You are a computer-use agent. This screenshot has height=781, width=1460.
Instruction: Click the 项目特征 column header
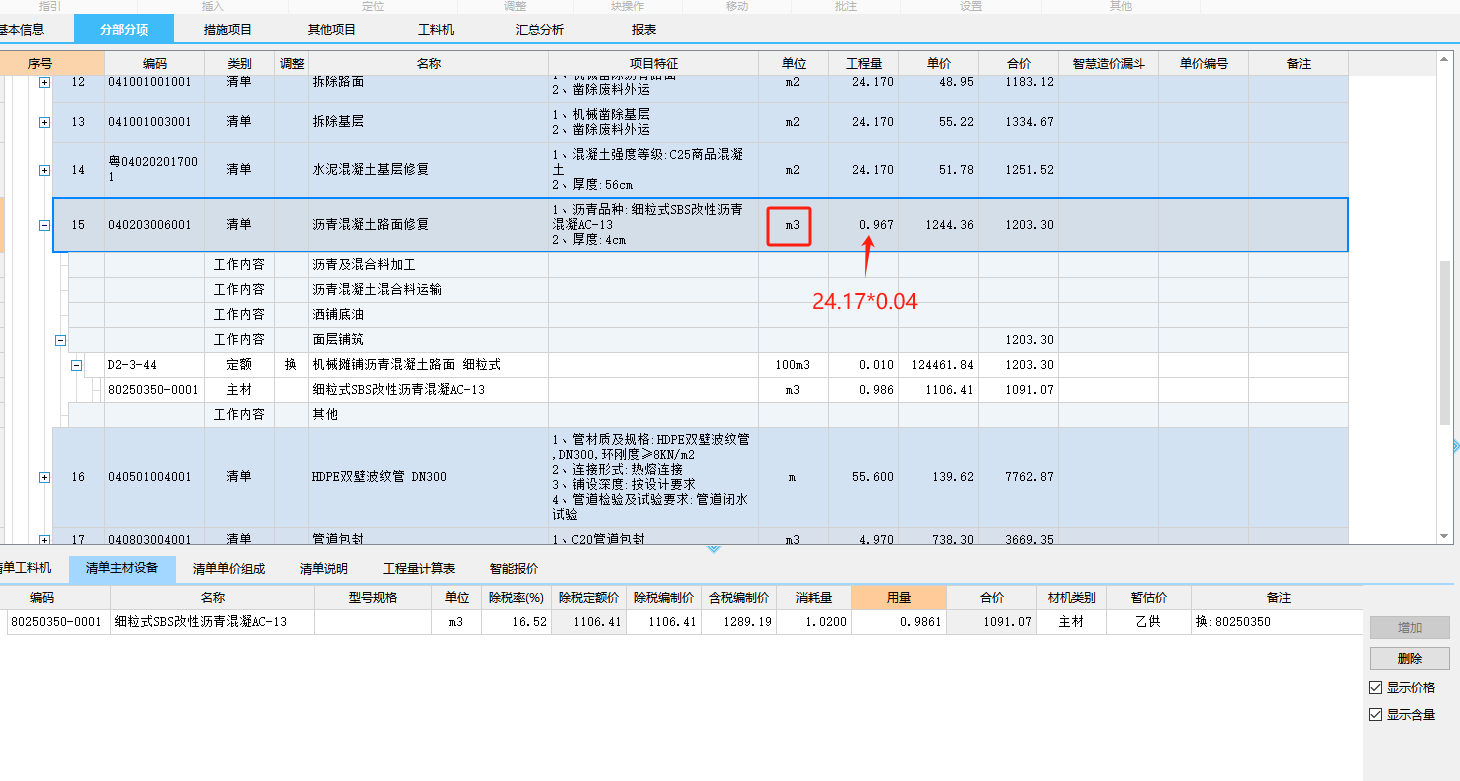(654, 64)
